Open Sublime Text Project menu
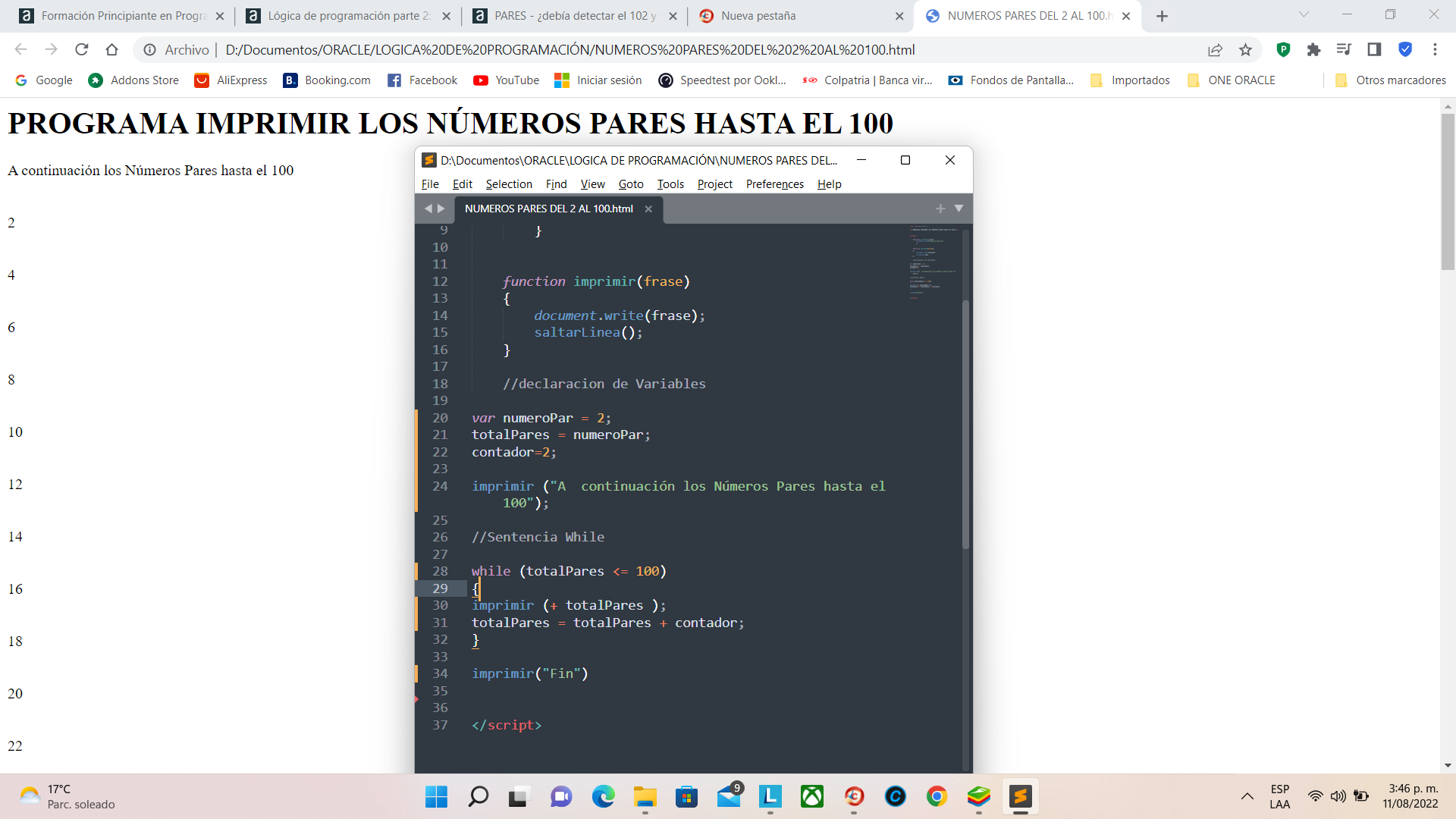This screenshot has height=819, width=1456. (714, 184)
